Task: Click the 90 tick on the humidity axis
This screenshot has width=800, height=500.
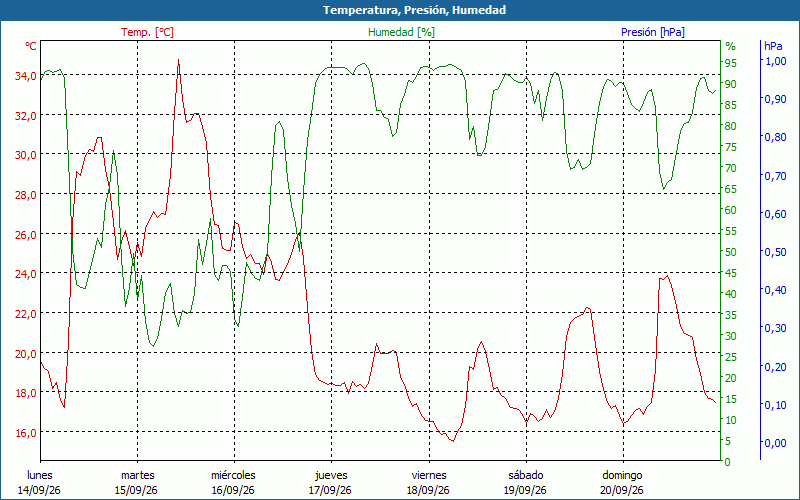Action: (x=731, y=84)
